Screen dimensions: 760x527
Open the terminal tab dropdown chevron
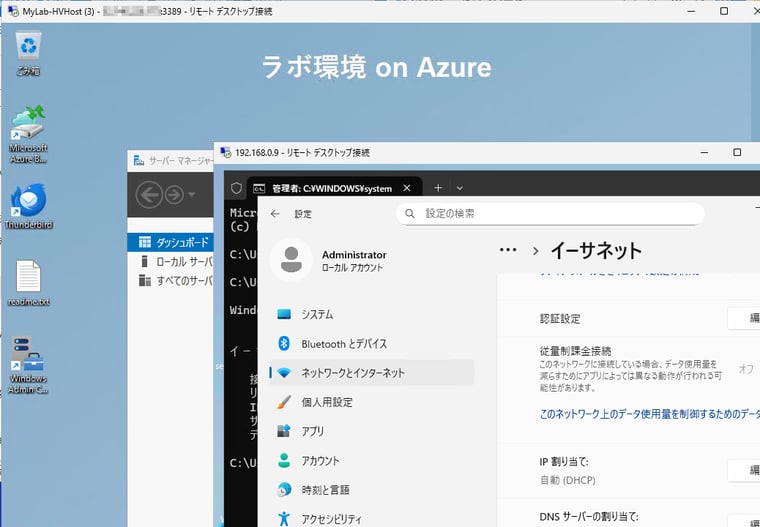[459, 188]
